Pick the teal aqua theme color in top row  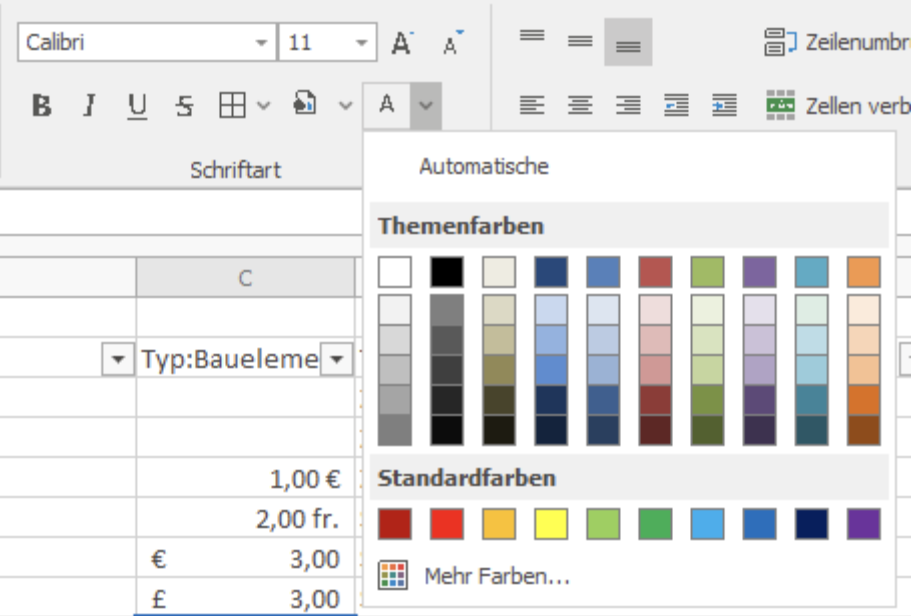coord(811,272)
